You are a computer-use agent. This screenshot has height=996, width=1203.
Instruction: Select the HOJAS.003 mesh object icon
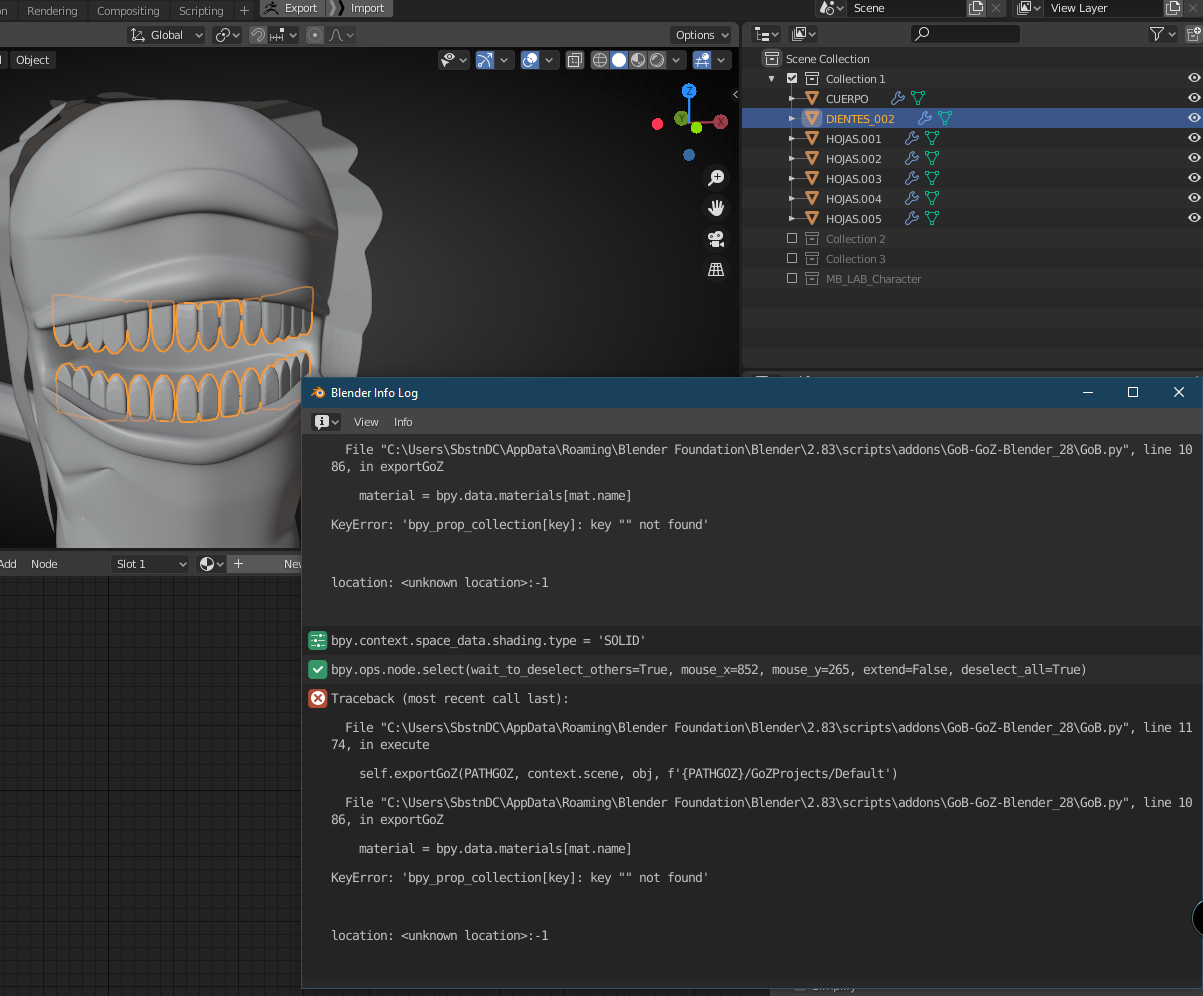pyautogui.click(x=811, y=179)
